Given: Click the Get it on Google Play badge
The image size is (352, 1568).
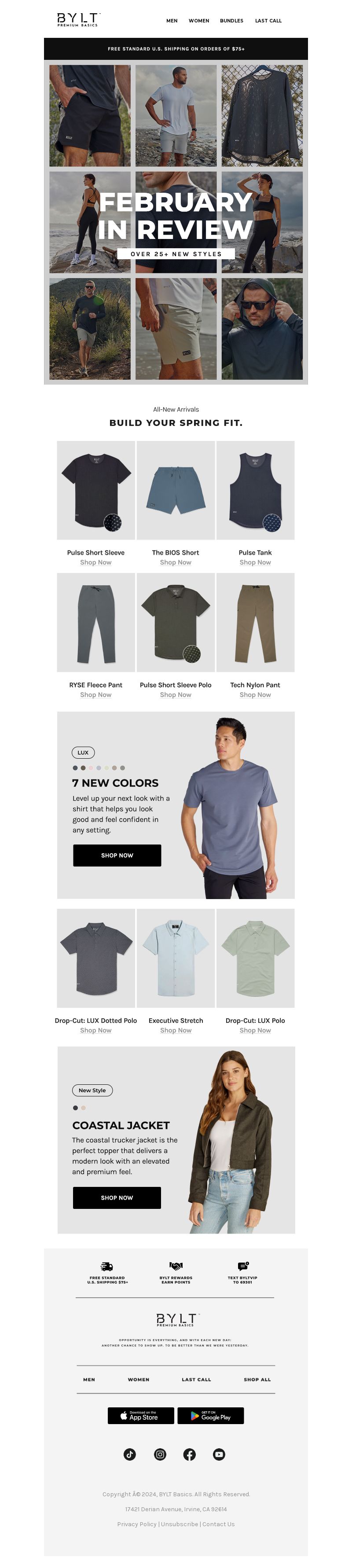Looking at the screenshot, I should pyautogui.click(x=211, y=1415).
